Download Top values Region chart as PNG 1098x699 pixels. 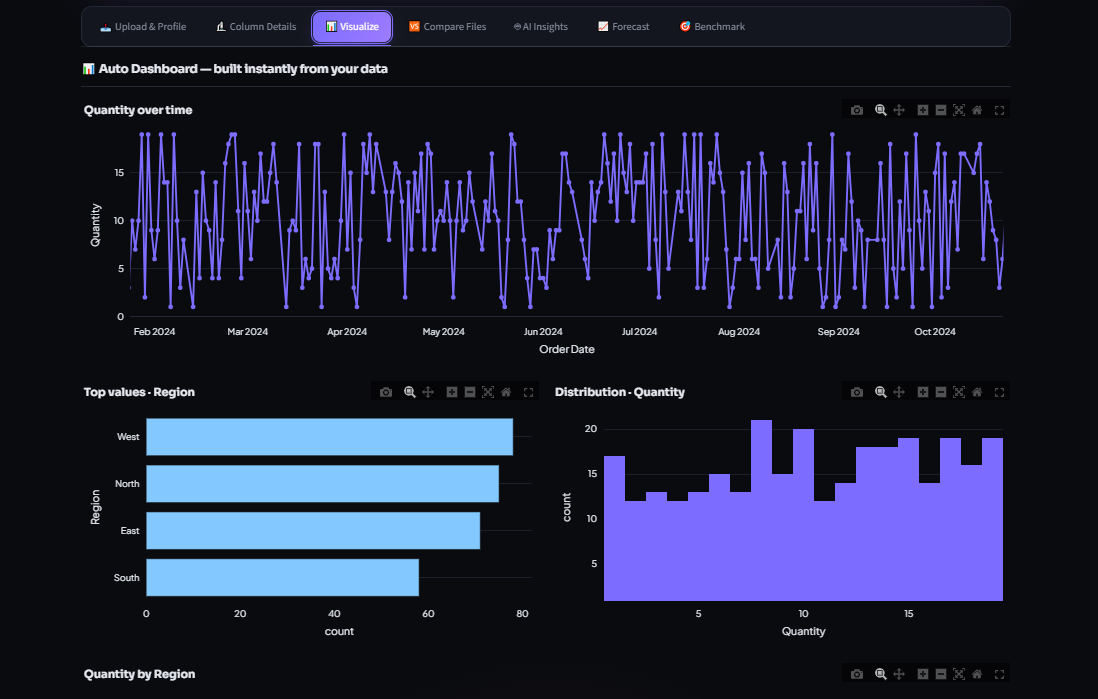(x=386, y=392)
